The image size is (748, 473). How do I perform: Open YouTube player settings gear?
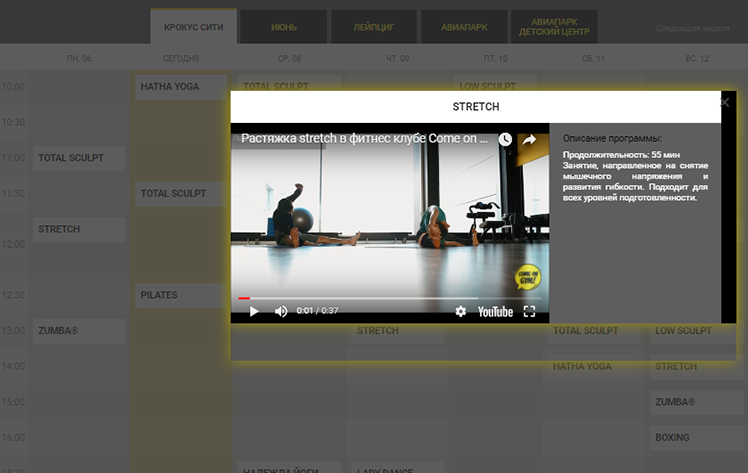[460, 311]
